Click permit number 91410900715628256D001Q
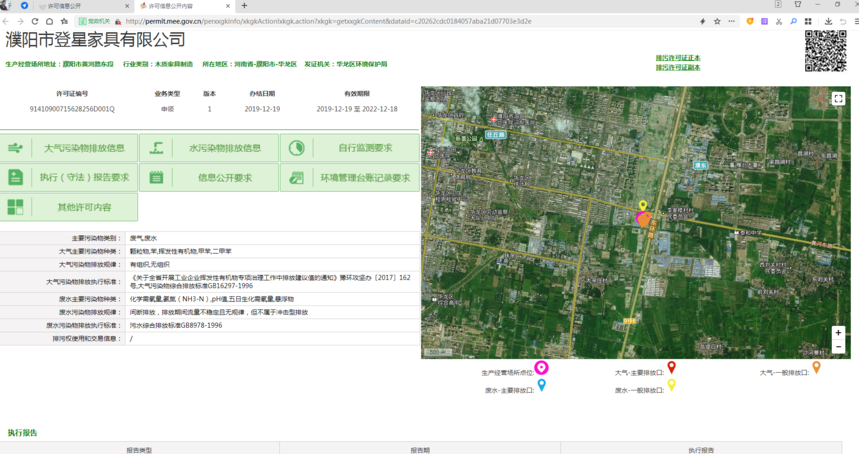The height and width of the screenshot is (454, 859). coord(72,109)
